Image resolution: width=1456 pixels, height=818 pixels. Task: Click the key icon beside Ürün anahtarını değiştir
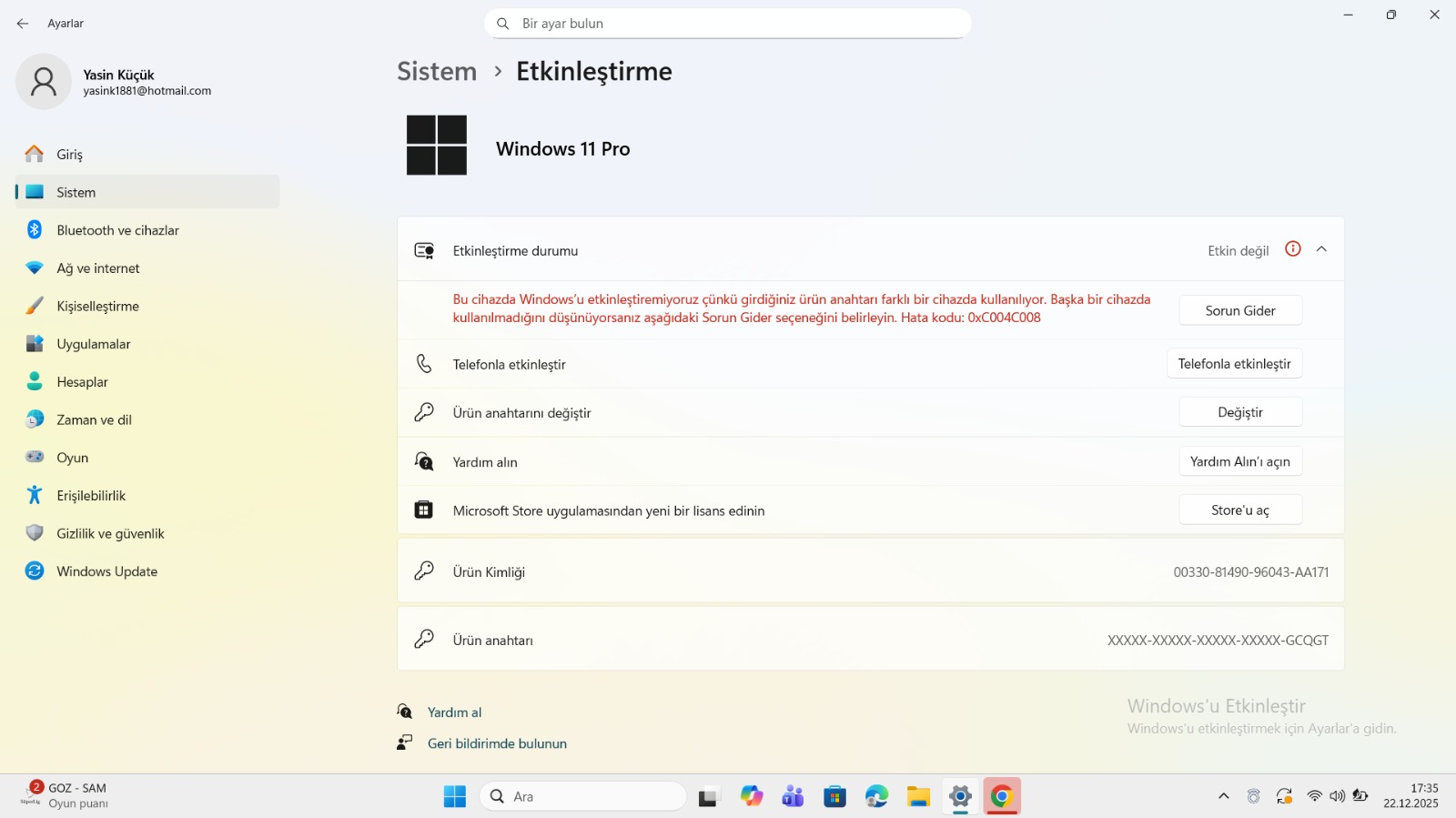point(424,412)
